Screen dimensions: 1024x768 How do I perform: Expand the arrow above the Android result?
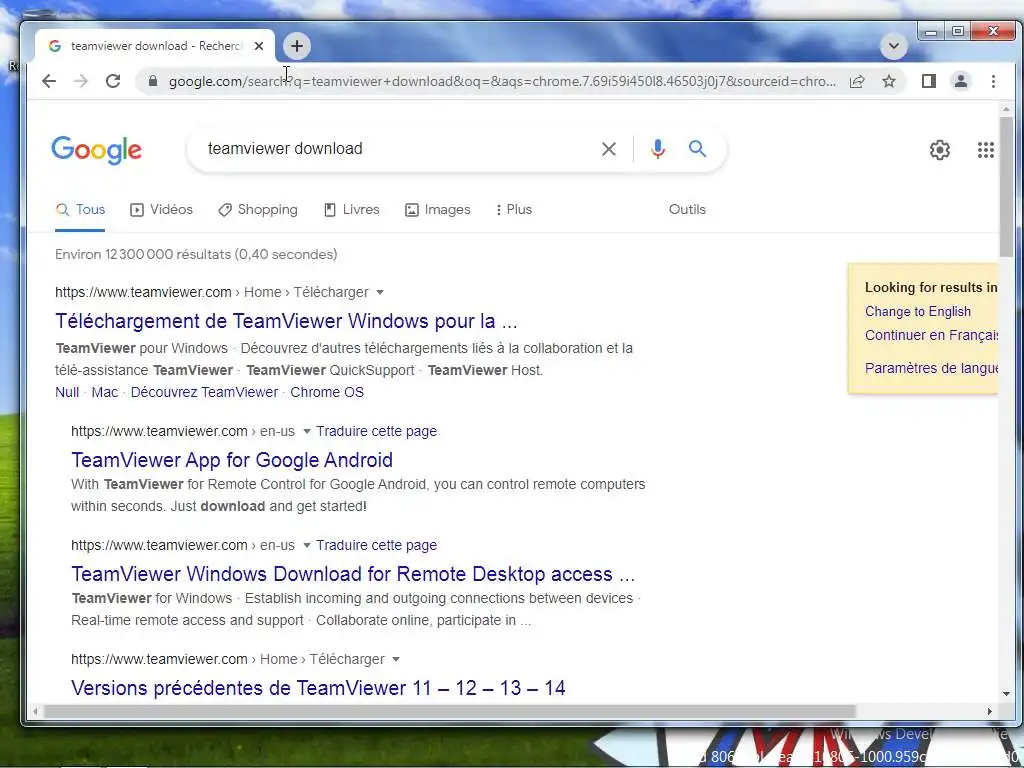point(306,431)
